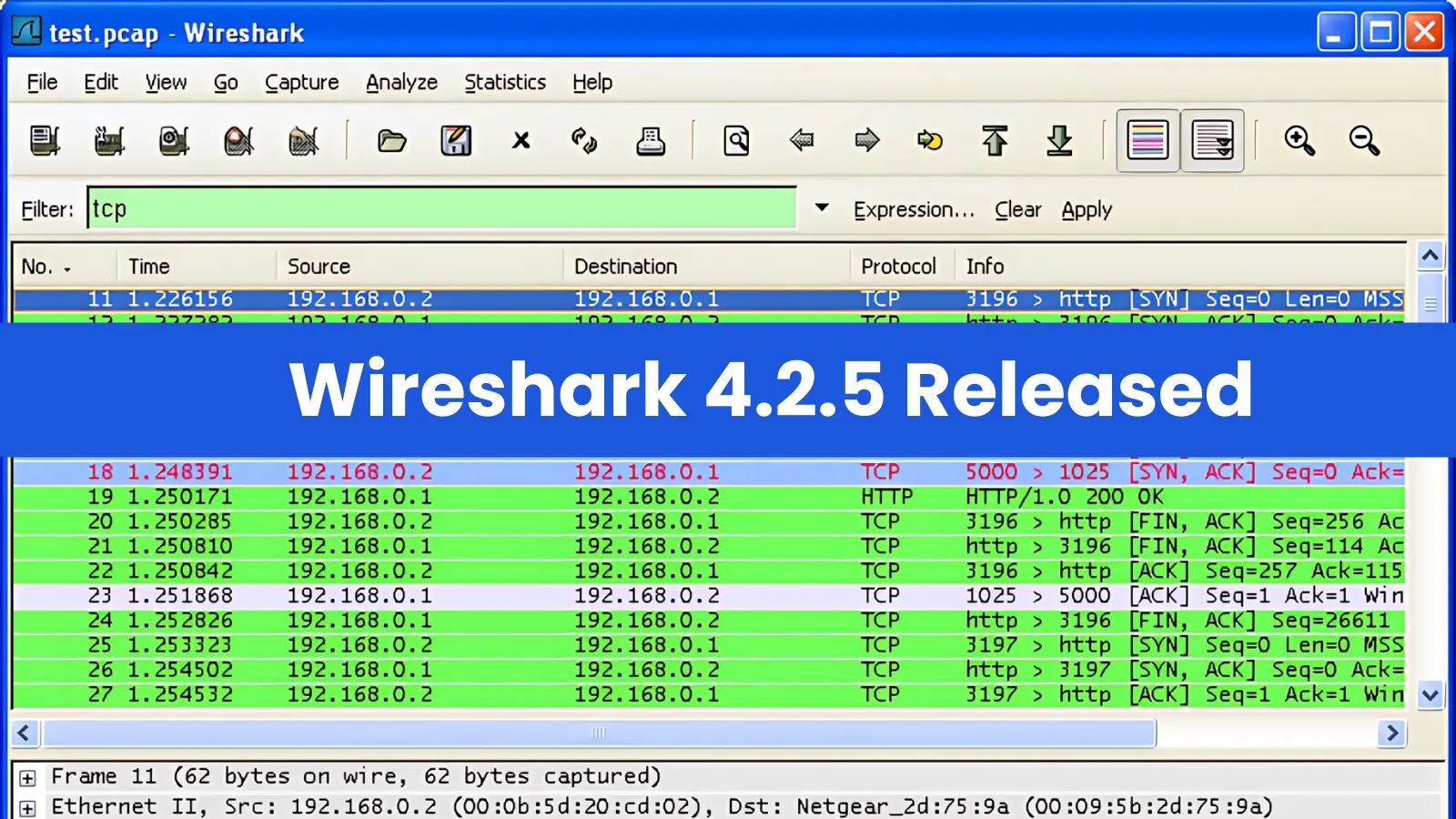Viewport: 1456px width, 819px height.
Task: Open the capture interfaces list icon
Action: [x=45, y=141]
